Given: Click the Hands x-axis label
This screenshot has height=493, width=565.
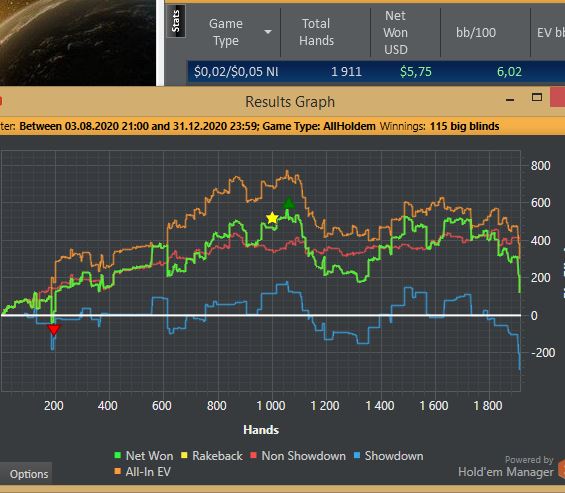Looking at the screenshot, I should click(x=261, y=430).
